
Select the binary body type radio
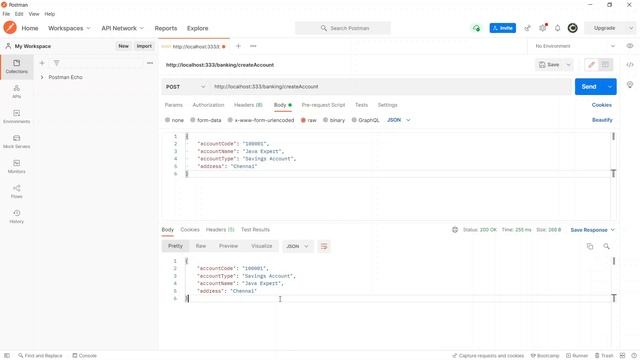tap(325, 120)
